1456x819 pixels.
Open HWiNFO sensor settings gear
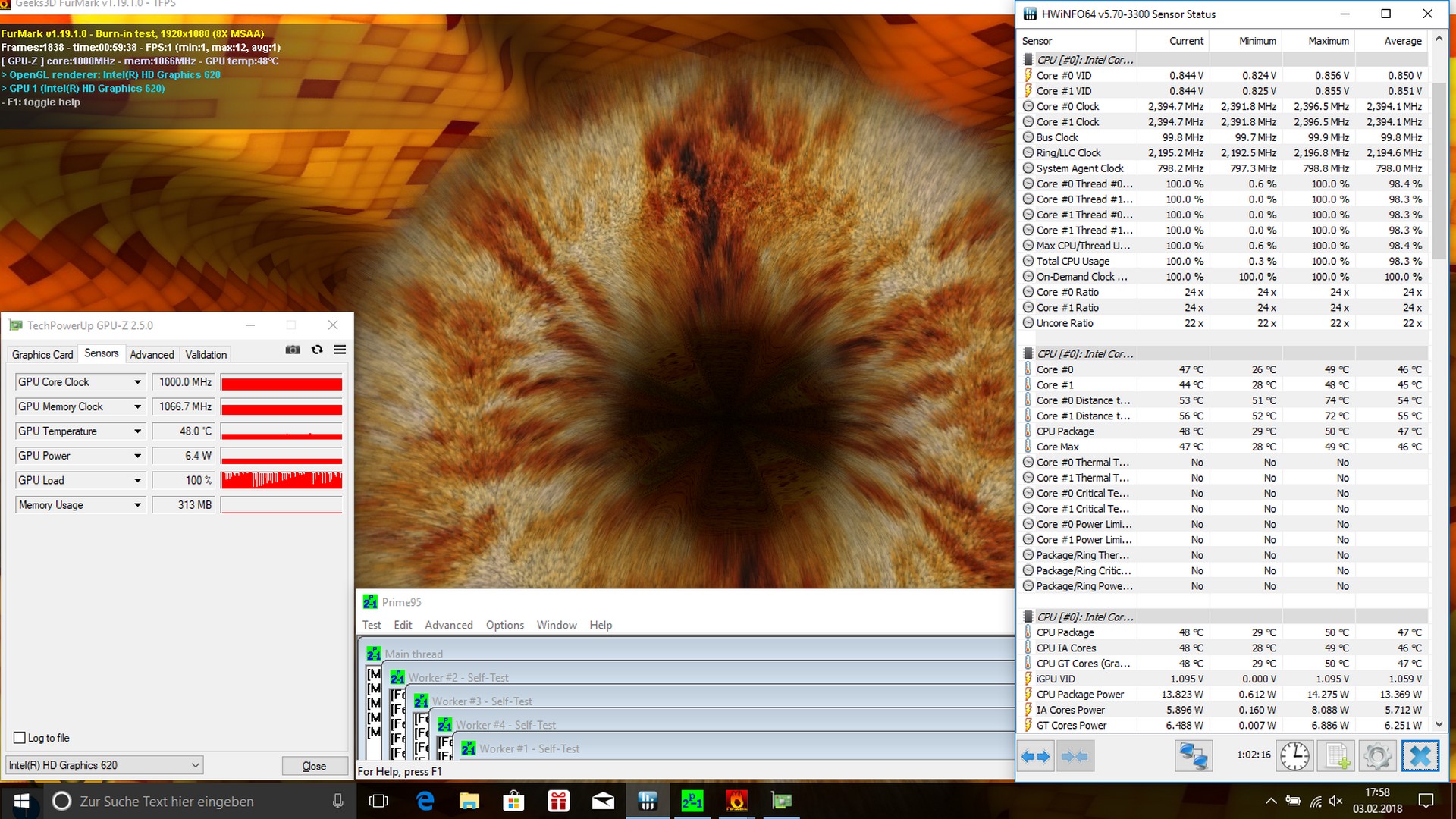pos(1377,756)
